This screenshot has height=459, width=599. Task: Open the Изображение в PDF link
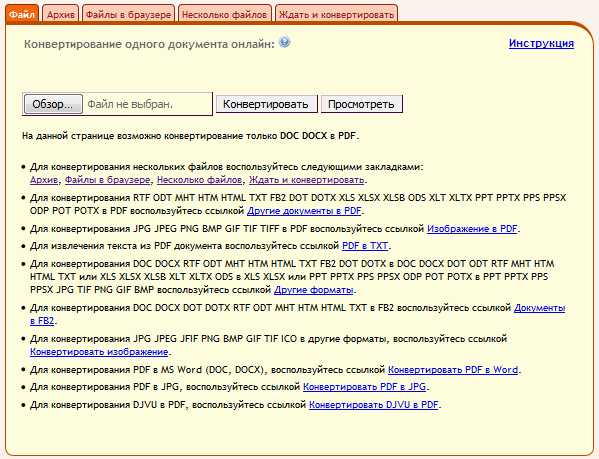pos(472,229)
